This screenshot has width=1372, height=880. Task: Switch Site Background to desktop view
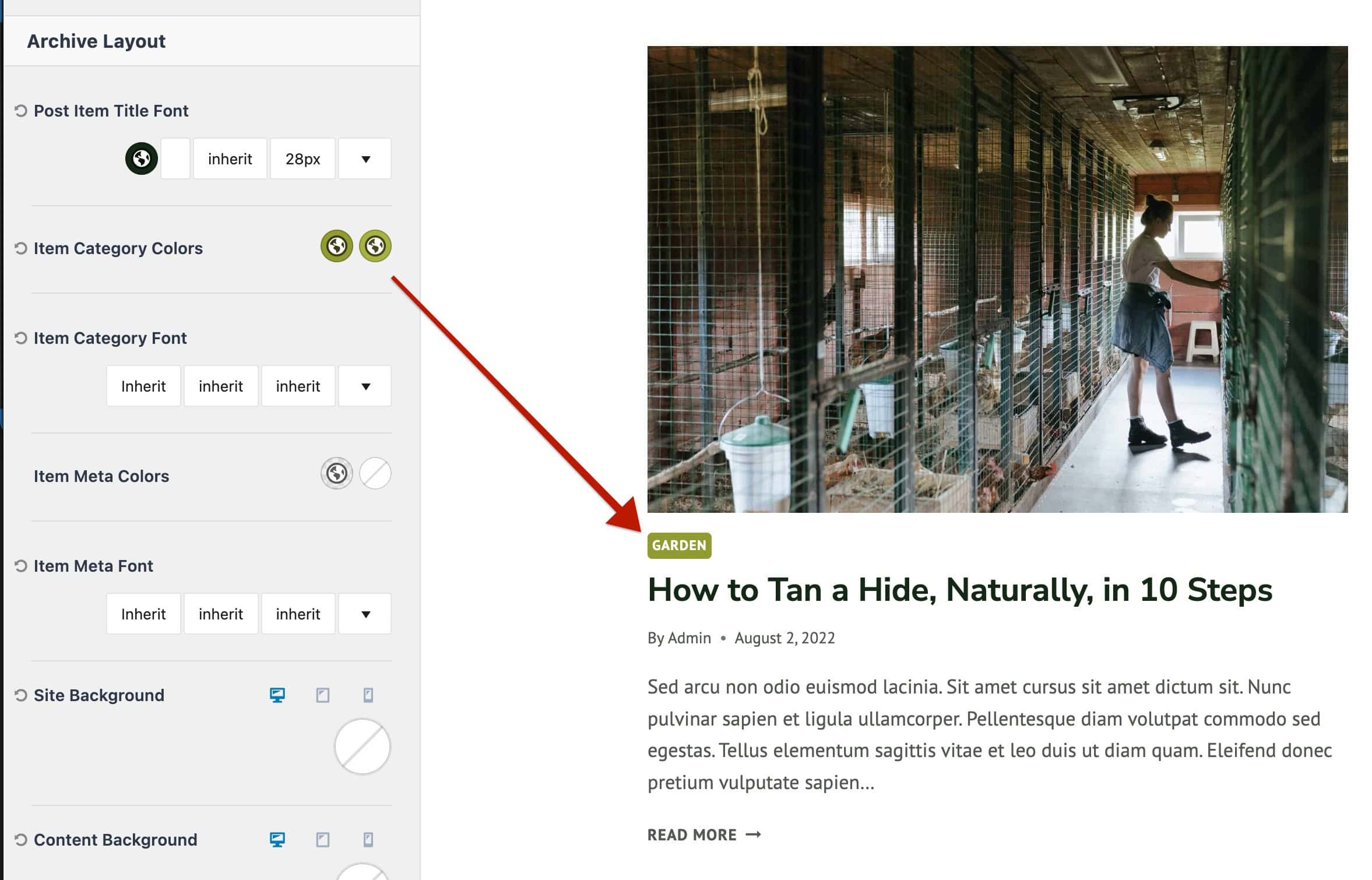[x=277, y=695]
